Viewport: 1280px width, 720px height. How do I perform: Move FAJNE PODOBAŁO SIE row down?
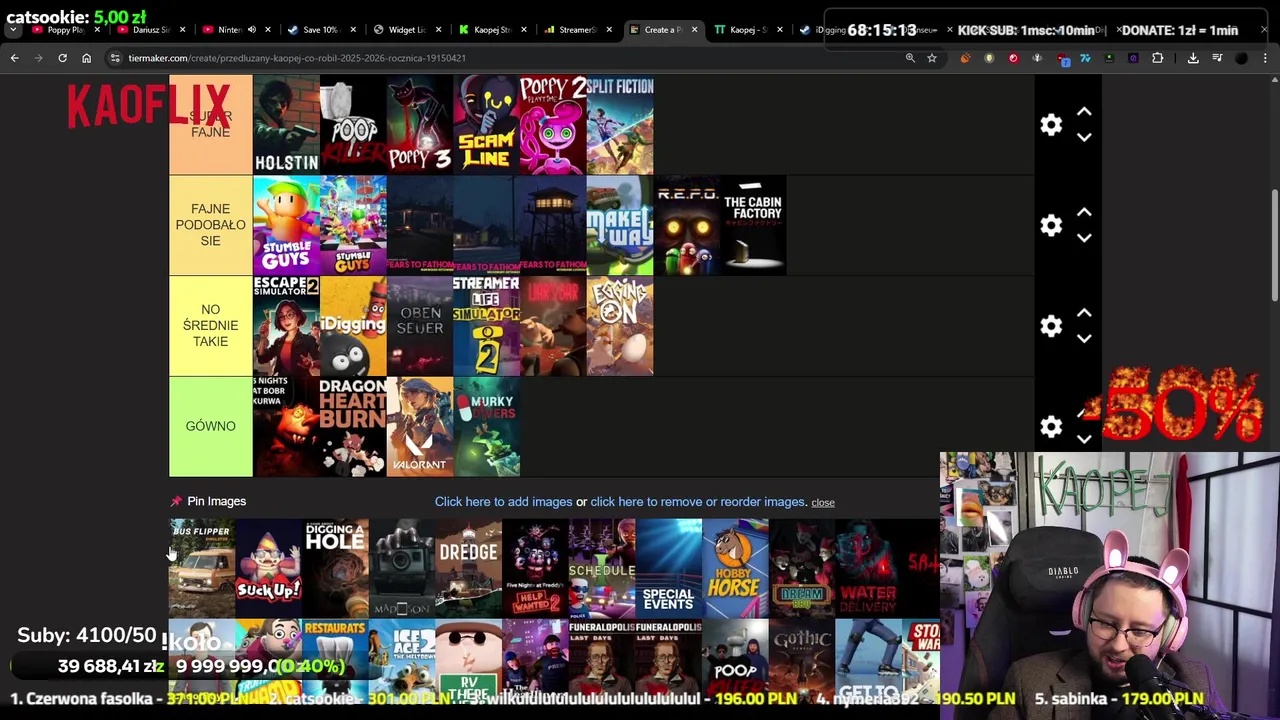click(1084, 238)
